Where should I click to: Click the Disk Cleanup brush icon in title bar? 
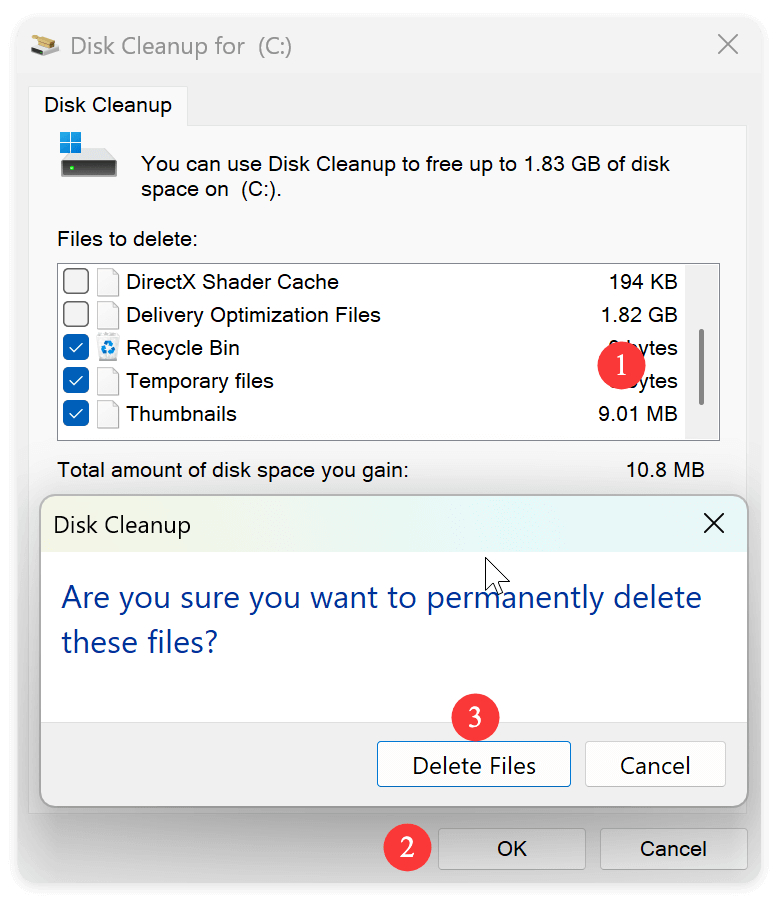(x=44, y=45)
